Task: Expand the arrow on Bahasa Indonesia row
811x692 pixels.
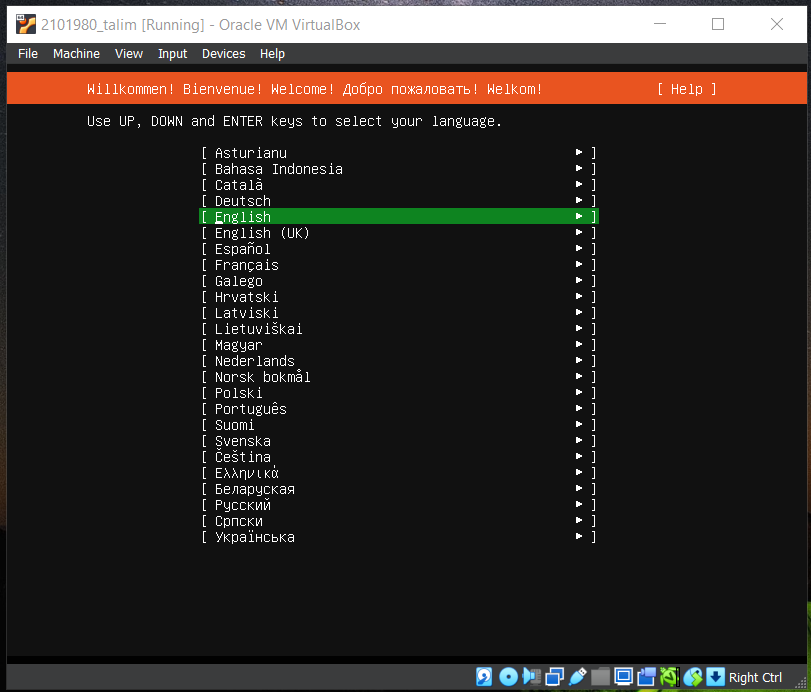Action: (x=579, y=168)
